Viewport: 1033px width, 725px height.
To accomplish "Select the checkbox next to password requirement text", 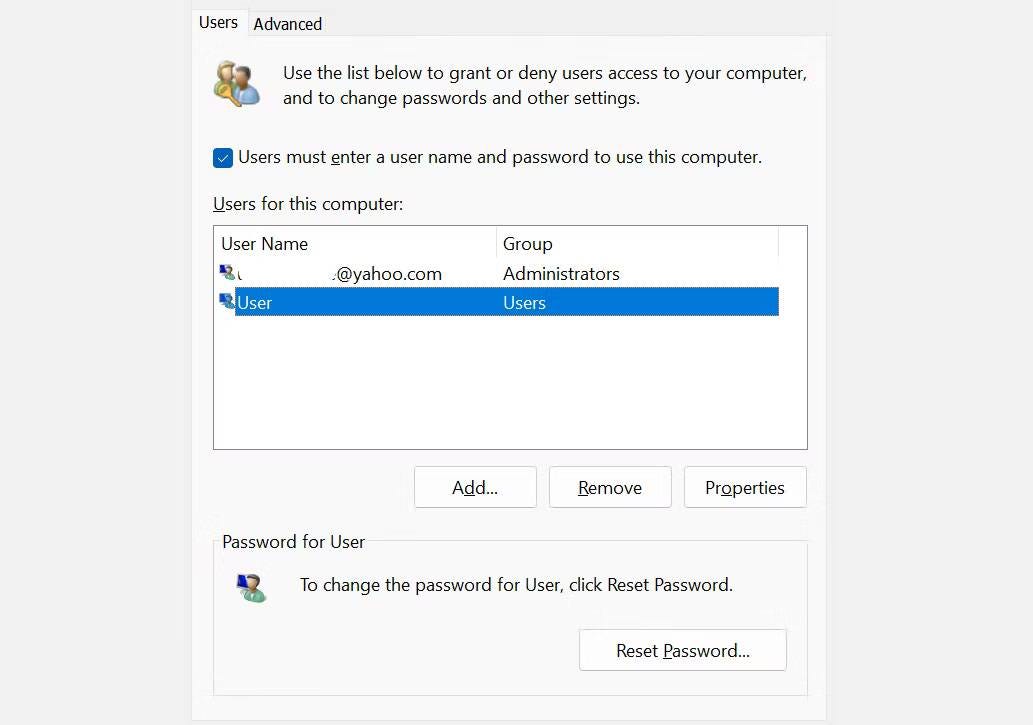I will (x=222, y=157).
